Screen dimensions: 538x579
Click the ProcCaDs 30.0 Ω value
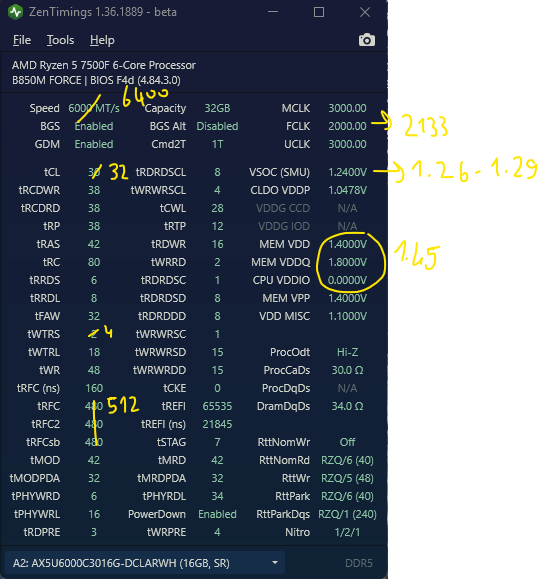coord(347,370)
